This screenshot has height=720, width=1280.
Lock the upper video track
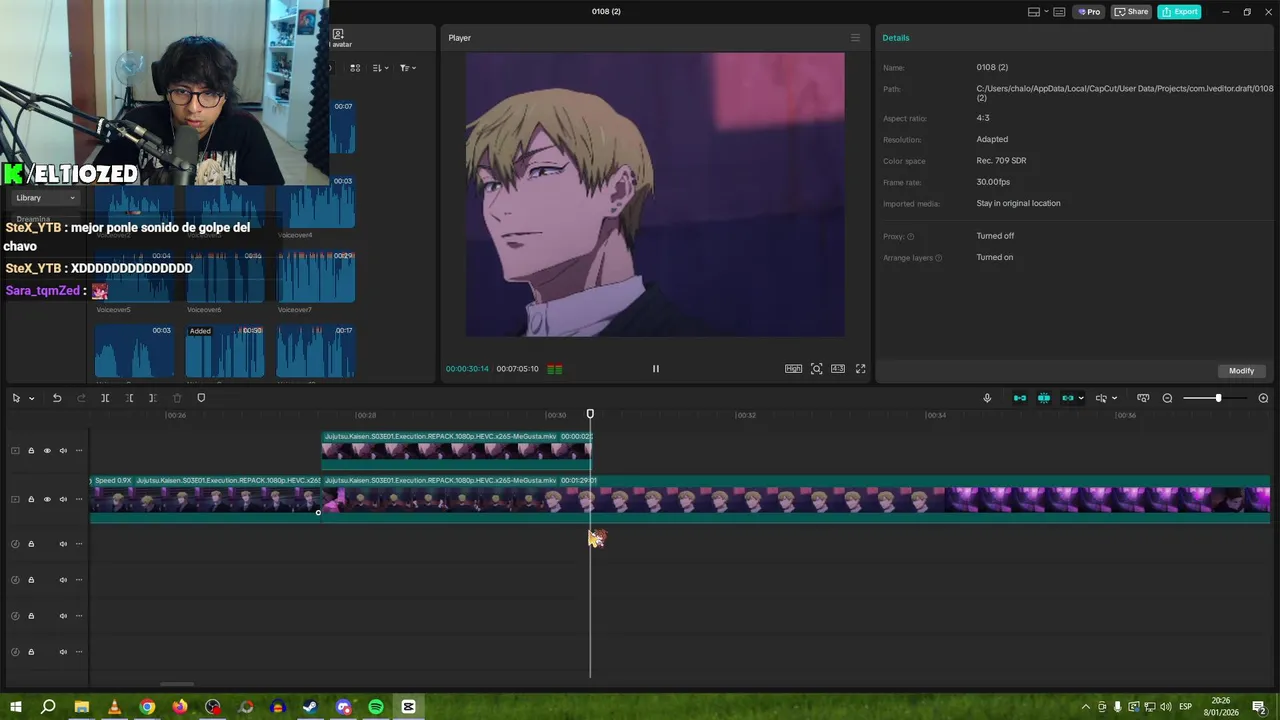pos(31,451)
